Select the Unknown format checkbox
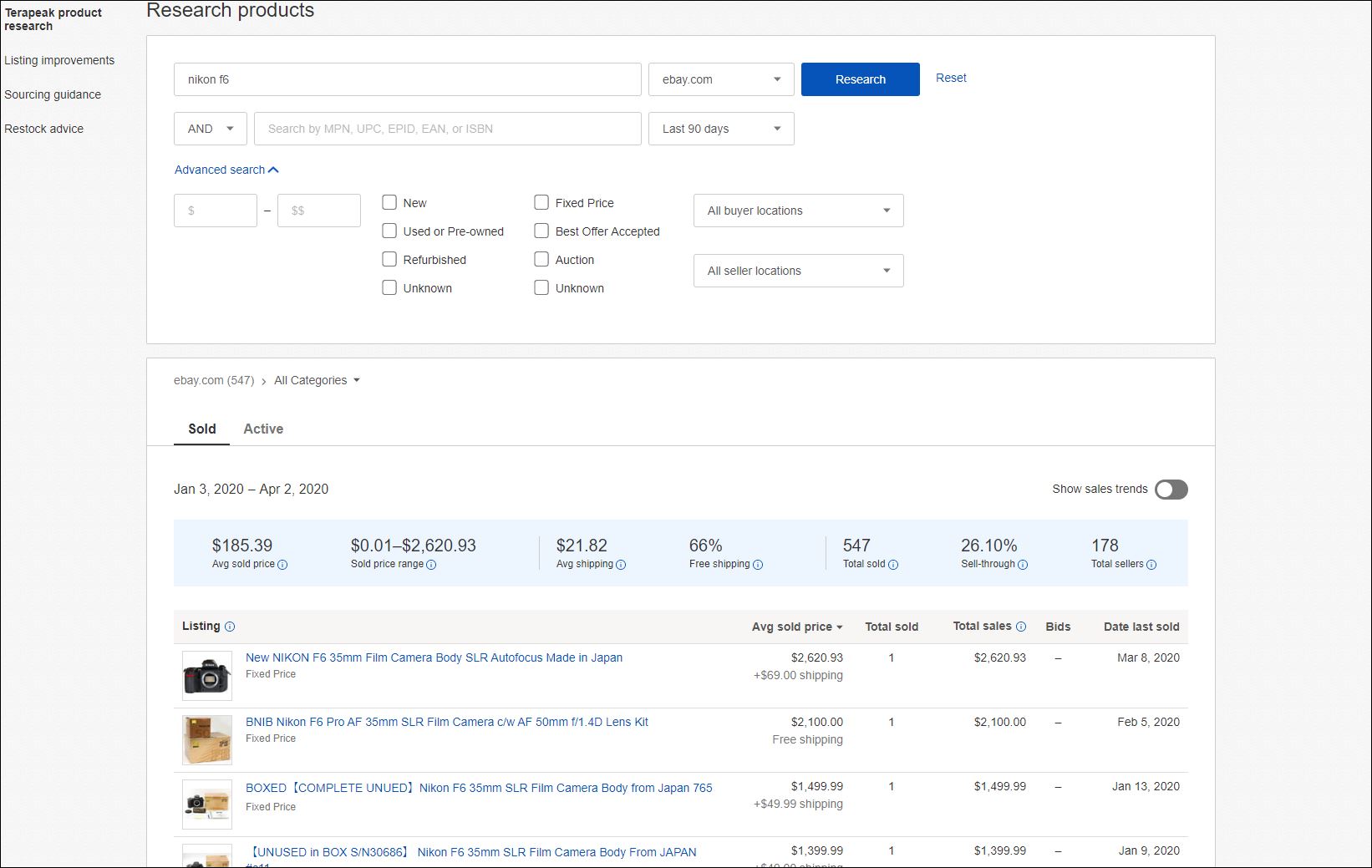The height and width of the screenshot is (868, 1372). [x=541, y=287]
